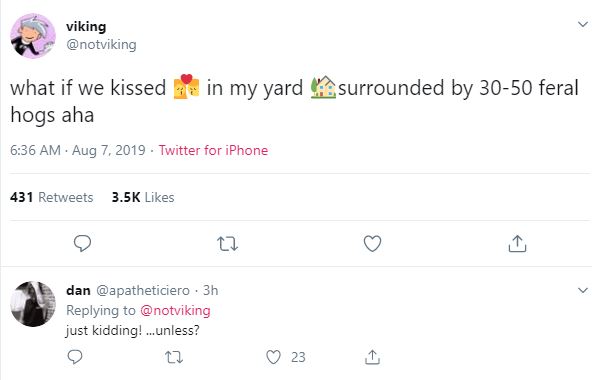Open dan's profile avatar
Viewport: 592px width, 380px height.
point(33,303)
